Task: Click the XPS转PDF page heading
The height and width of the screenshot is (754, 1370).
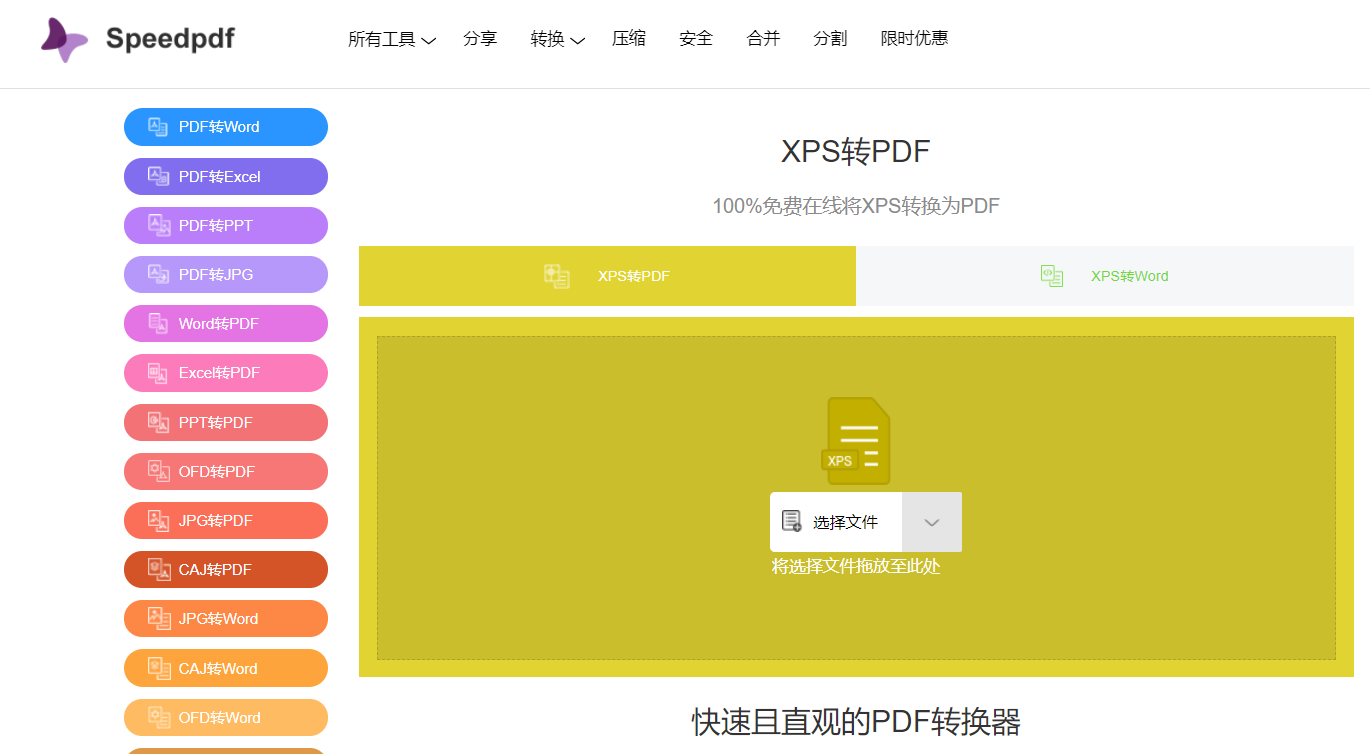Action: tap(856, 152)
